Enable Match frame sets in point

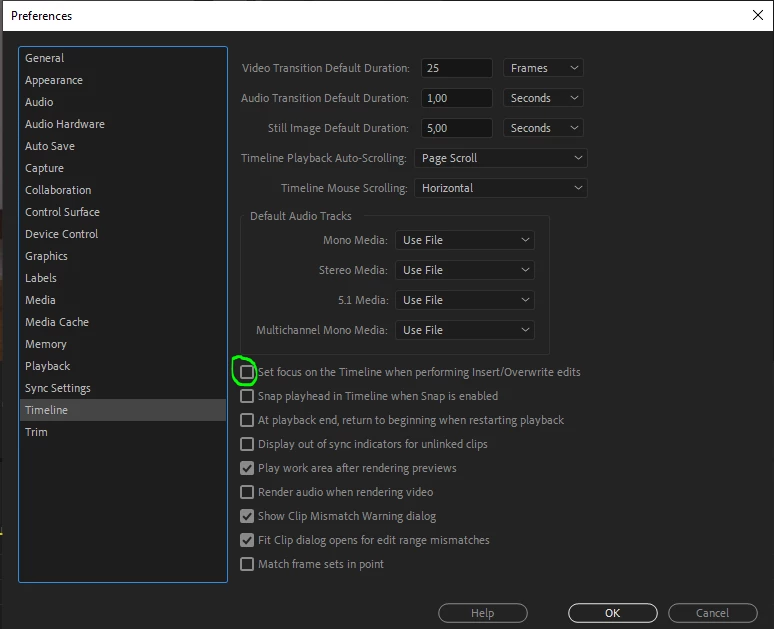click(x=247, y=564)
